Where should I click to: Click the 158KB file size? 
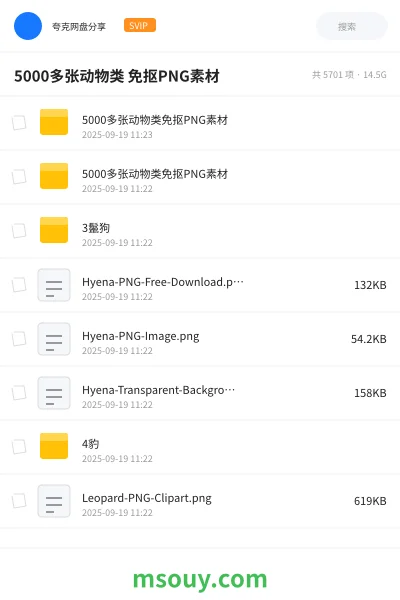click(370, 393)
